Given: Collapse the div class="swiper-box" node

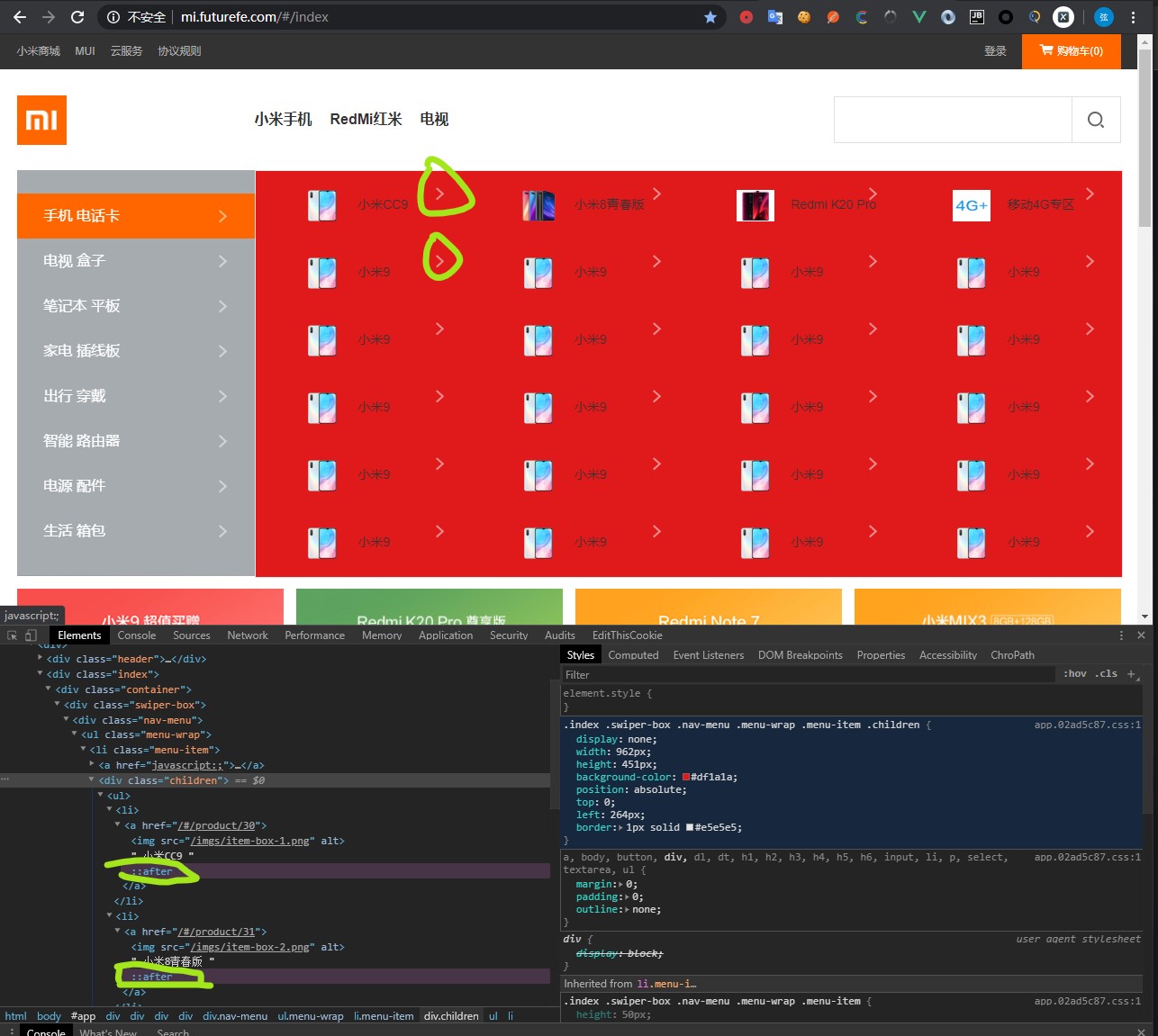Looking at the screenshot, I should [x=58, y=705].
